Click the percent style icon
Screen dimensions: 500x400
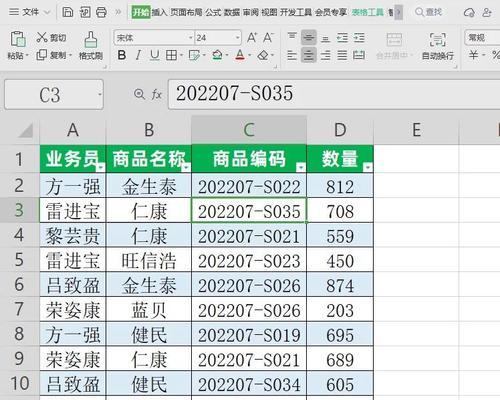point(496,55)
